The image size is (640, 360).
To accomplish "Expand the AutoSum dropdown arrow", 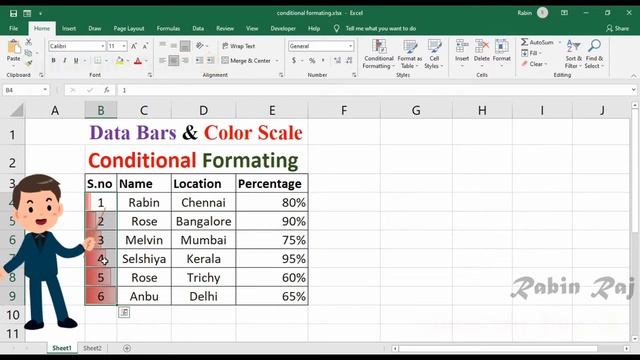I will tap(560, 42).
